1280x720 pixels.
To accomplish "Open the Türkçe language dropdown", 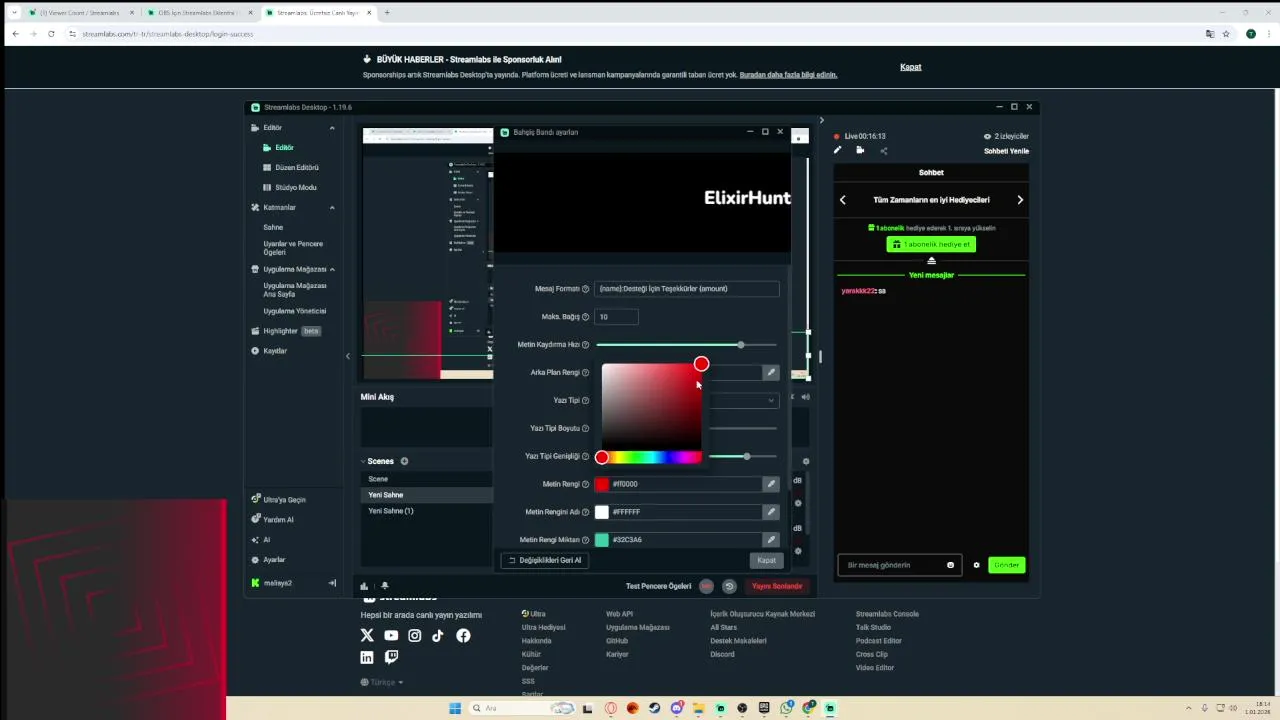I will 382,682.
